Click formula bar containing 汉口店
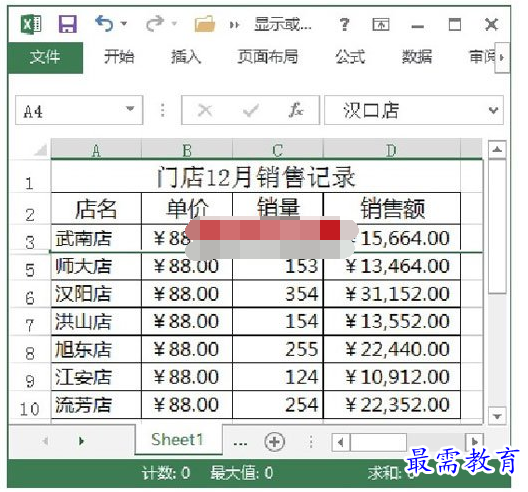 [414, 110]
